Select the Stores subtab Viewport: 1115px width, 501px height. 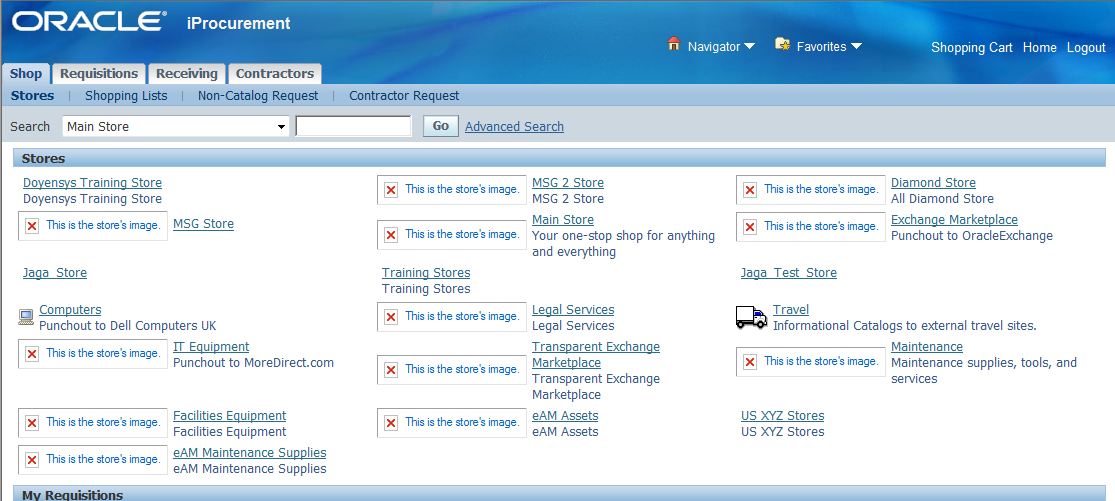tap(32, 95)
